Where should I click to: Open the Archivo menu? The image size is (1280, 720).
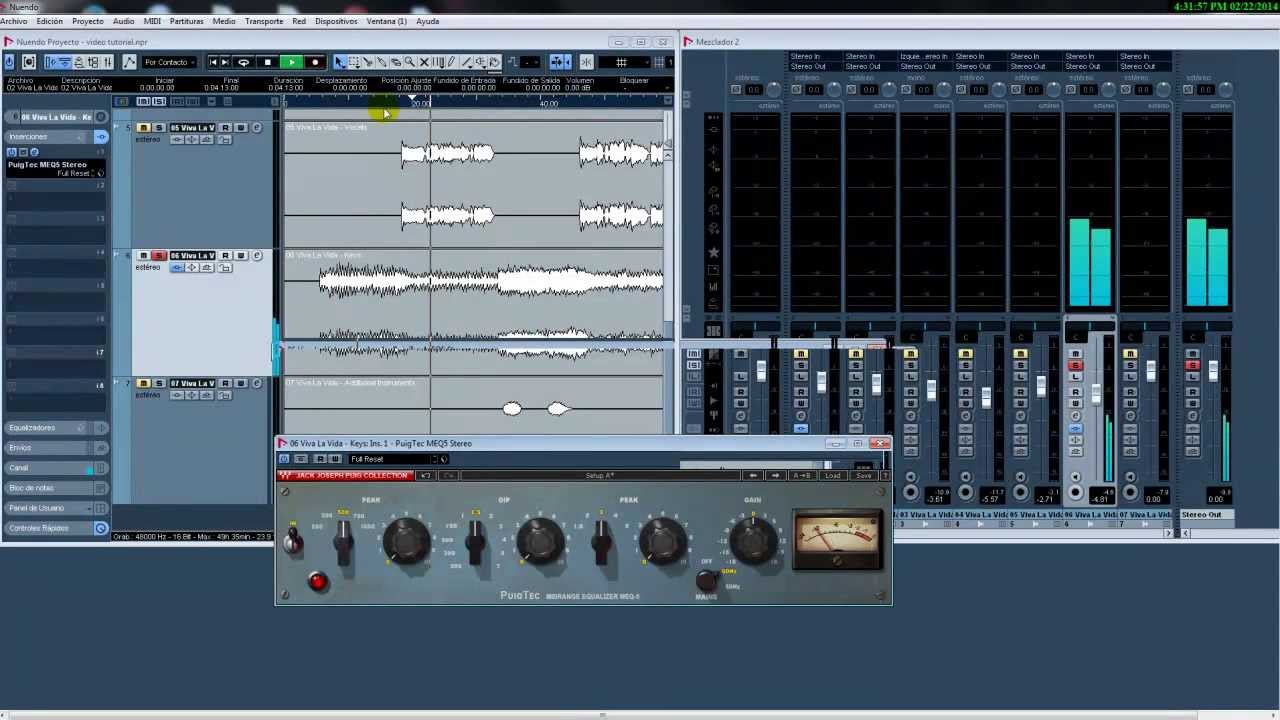click(x=14, y=21)
